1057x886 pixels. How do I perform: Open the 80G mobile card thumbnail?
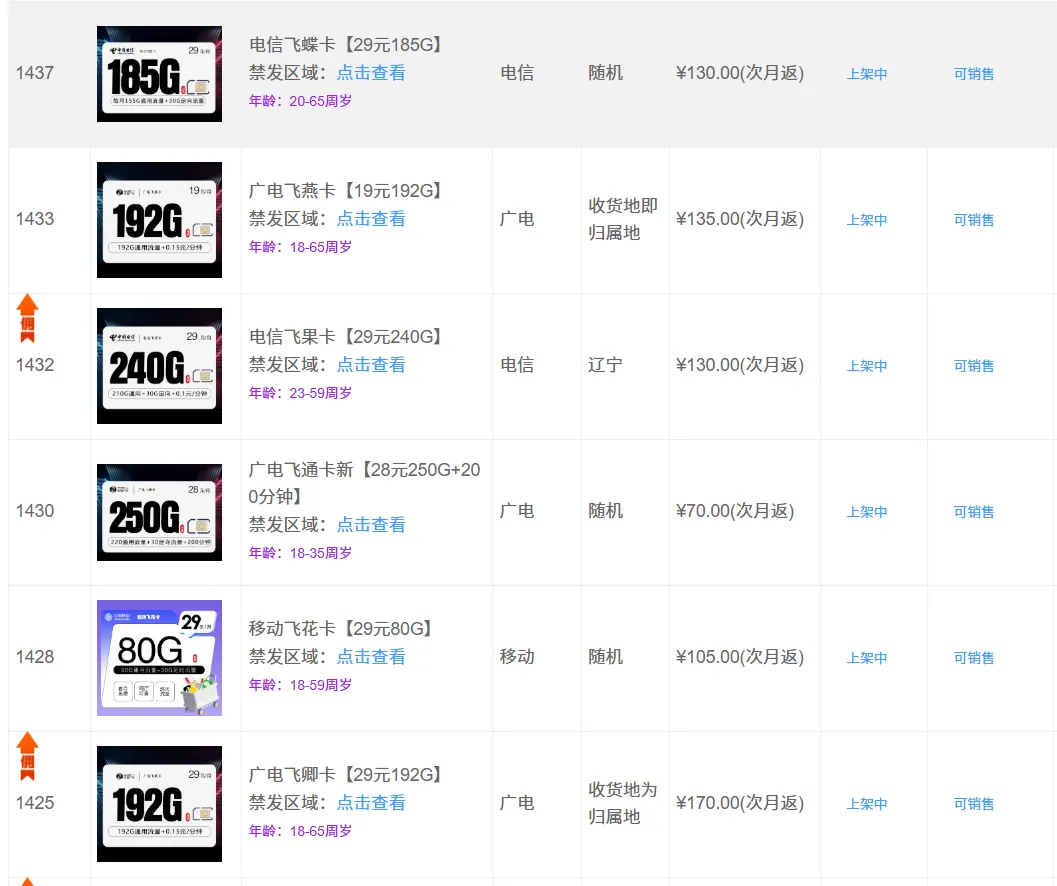pyautogui.click(x=159, y=657)
